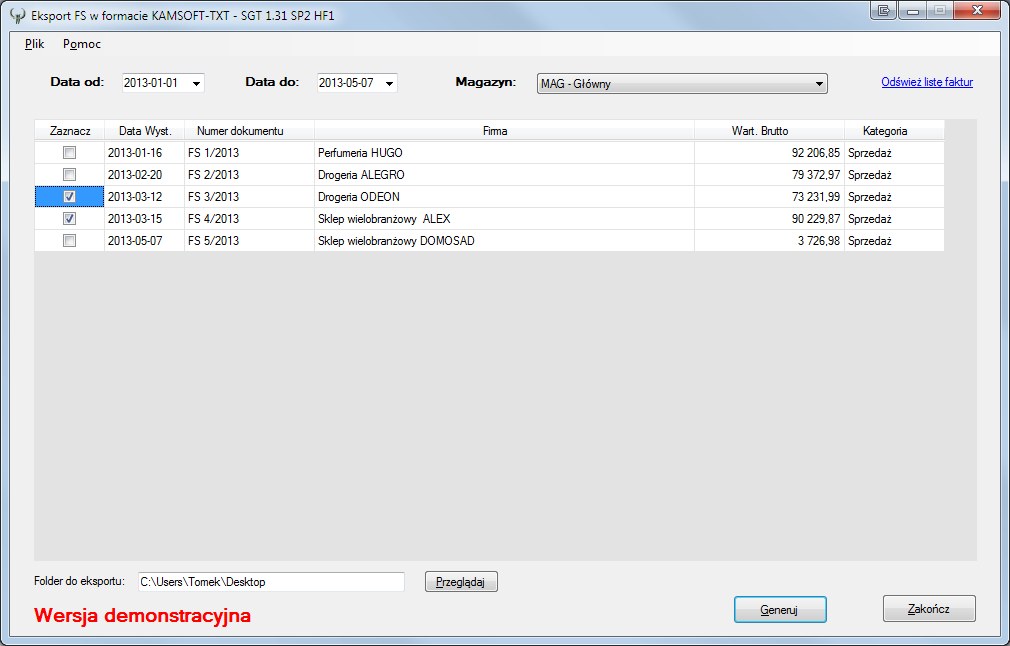The image size is (1010, 646).
Task: Click the date 2013-02-20 cell
Action: point(144,175)
